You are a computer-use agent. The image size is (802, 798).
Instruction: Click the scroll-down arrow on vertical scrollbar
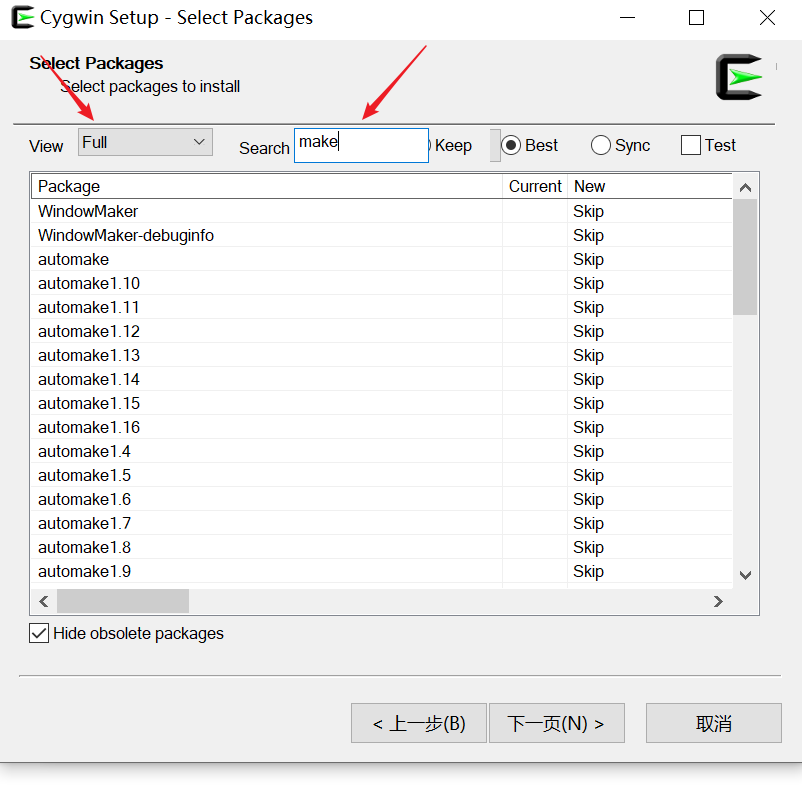(745, 575)
